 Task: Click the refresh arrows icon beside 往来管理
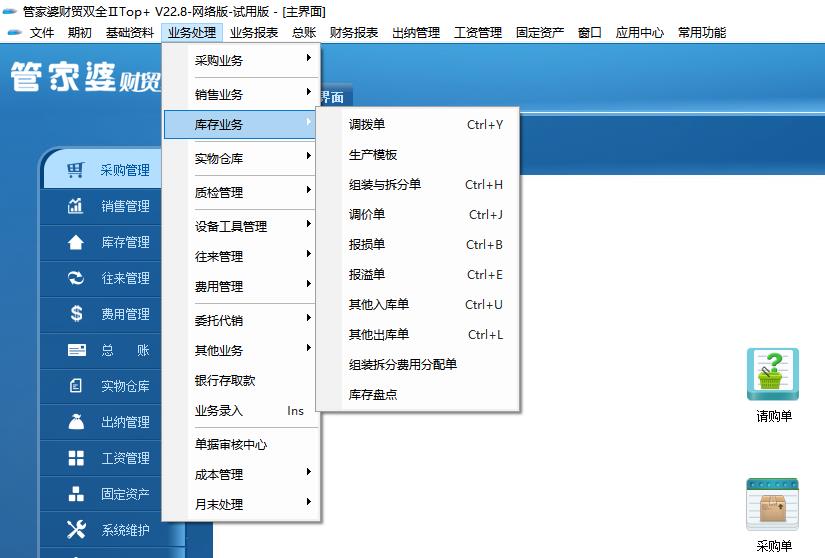point(76,278)
